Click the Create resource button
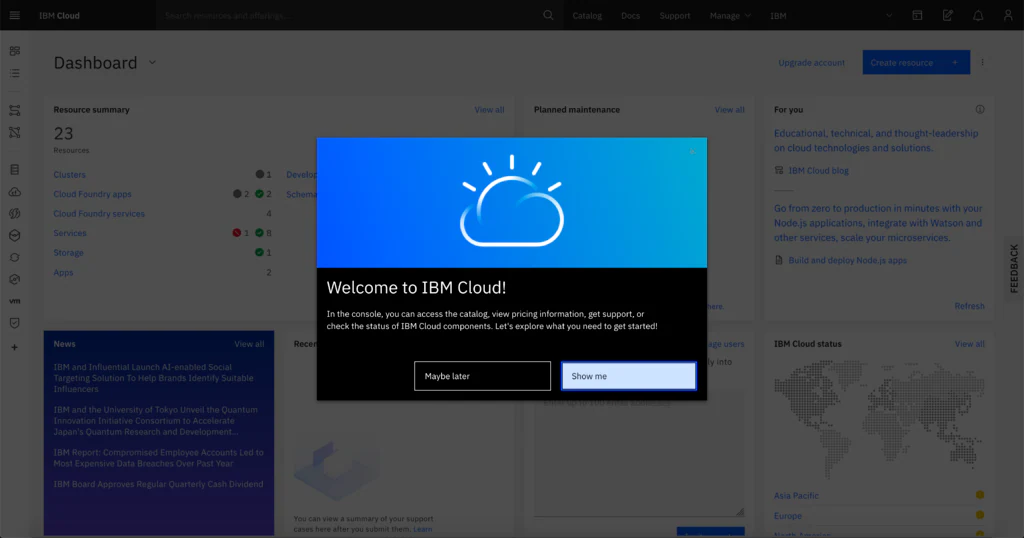Screen dimensions: 1024x538 (x=916, y=63)
